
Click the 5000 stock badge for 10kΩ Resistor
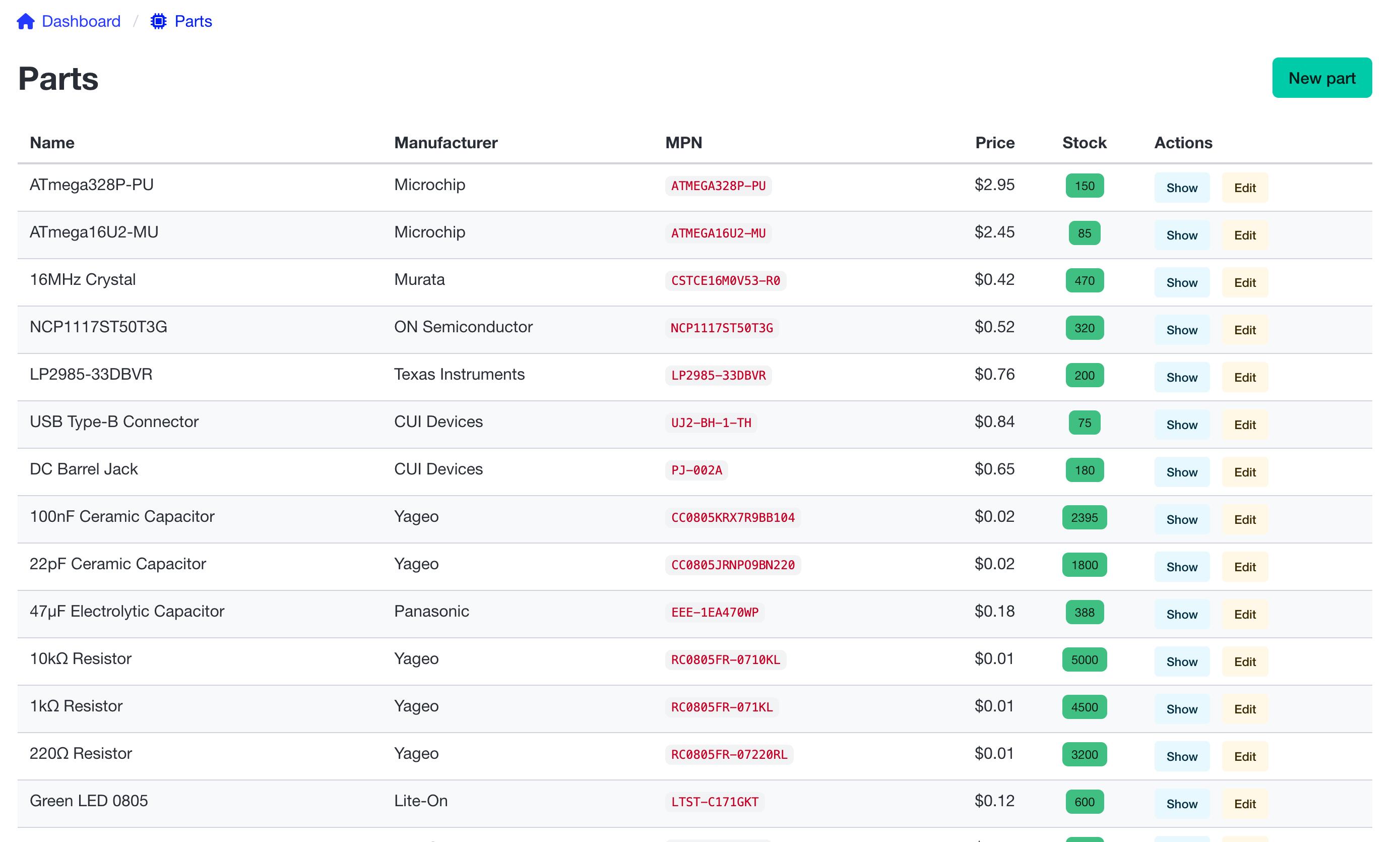1084,659
